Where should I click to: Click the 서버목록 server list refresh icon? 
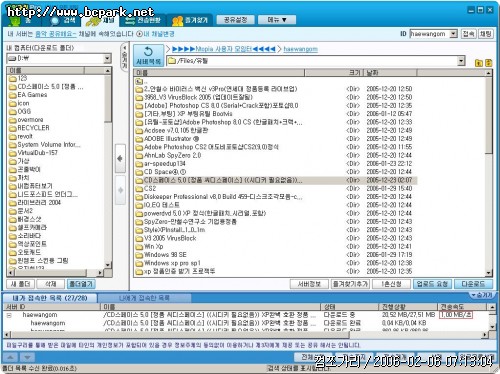(x=148, y=56)
